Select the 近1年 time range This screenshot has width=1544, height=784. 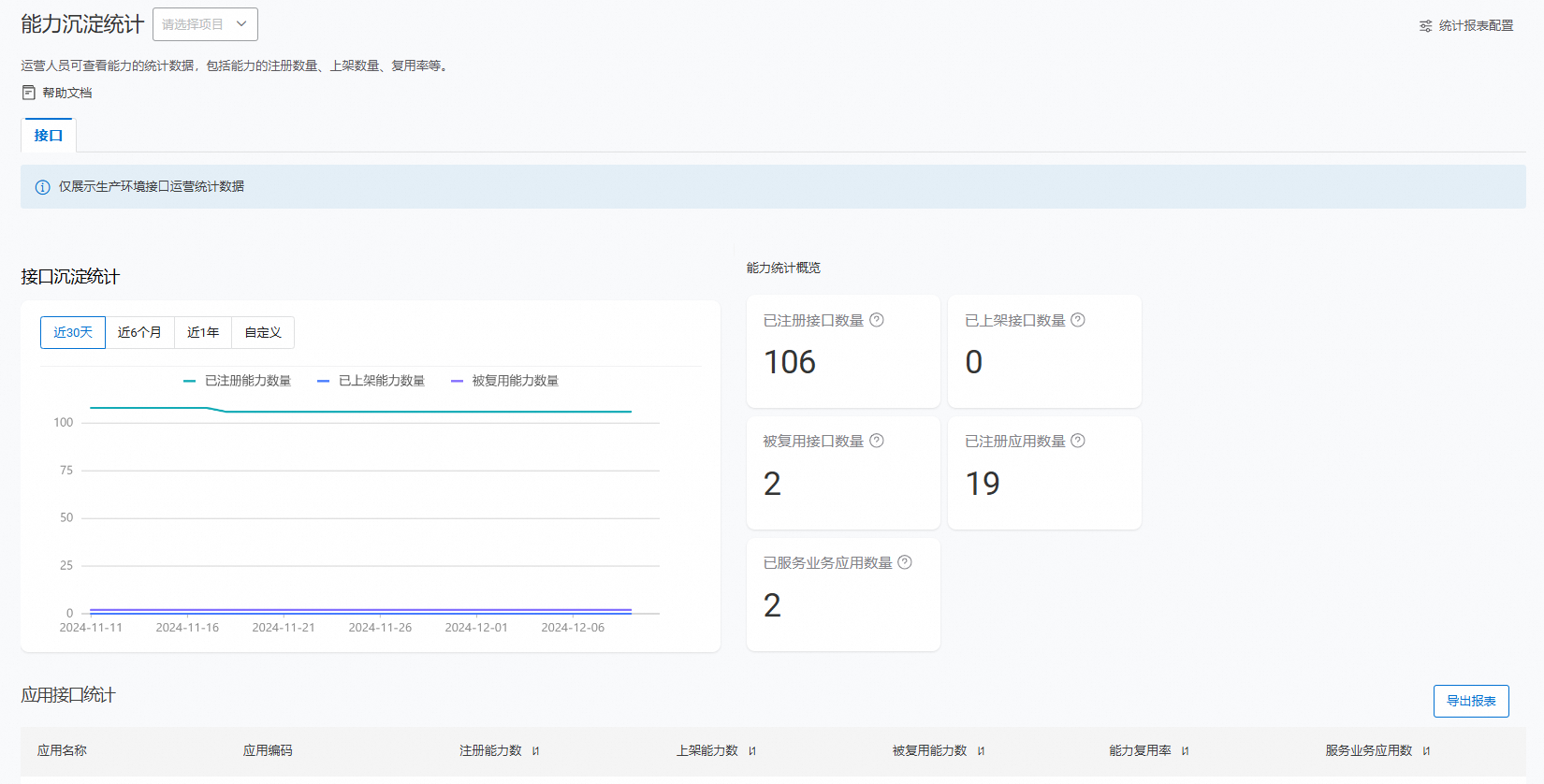(x=203, y=332)
